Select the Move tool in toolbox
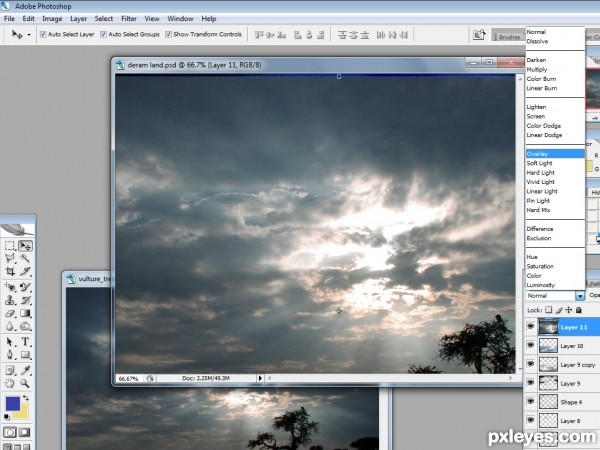This screenshot has height=450, width=600. click(x=25, y=246)
